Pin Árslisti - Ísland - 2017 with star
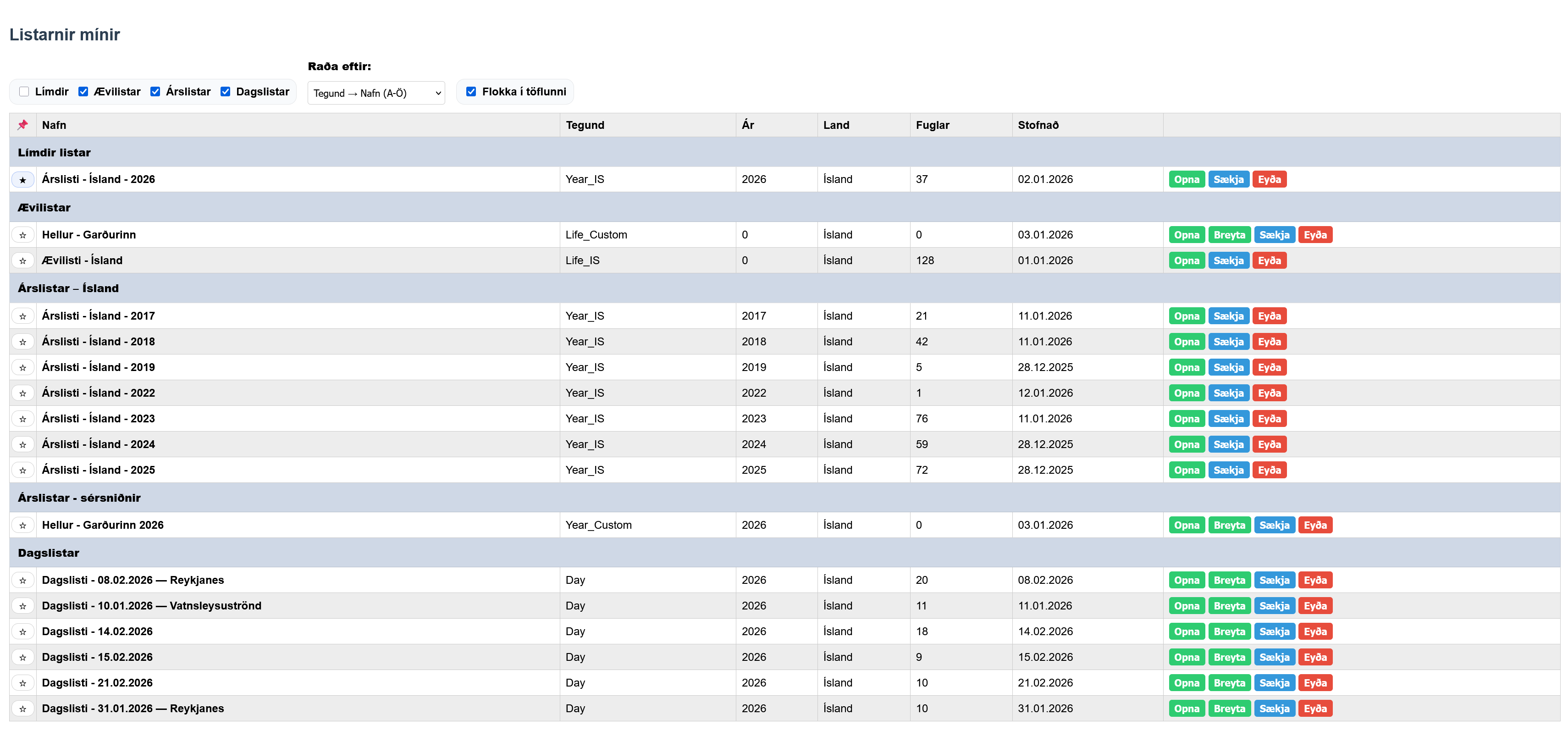The height and width of the screenshot is (731, 1568). [x=22, y=316]
